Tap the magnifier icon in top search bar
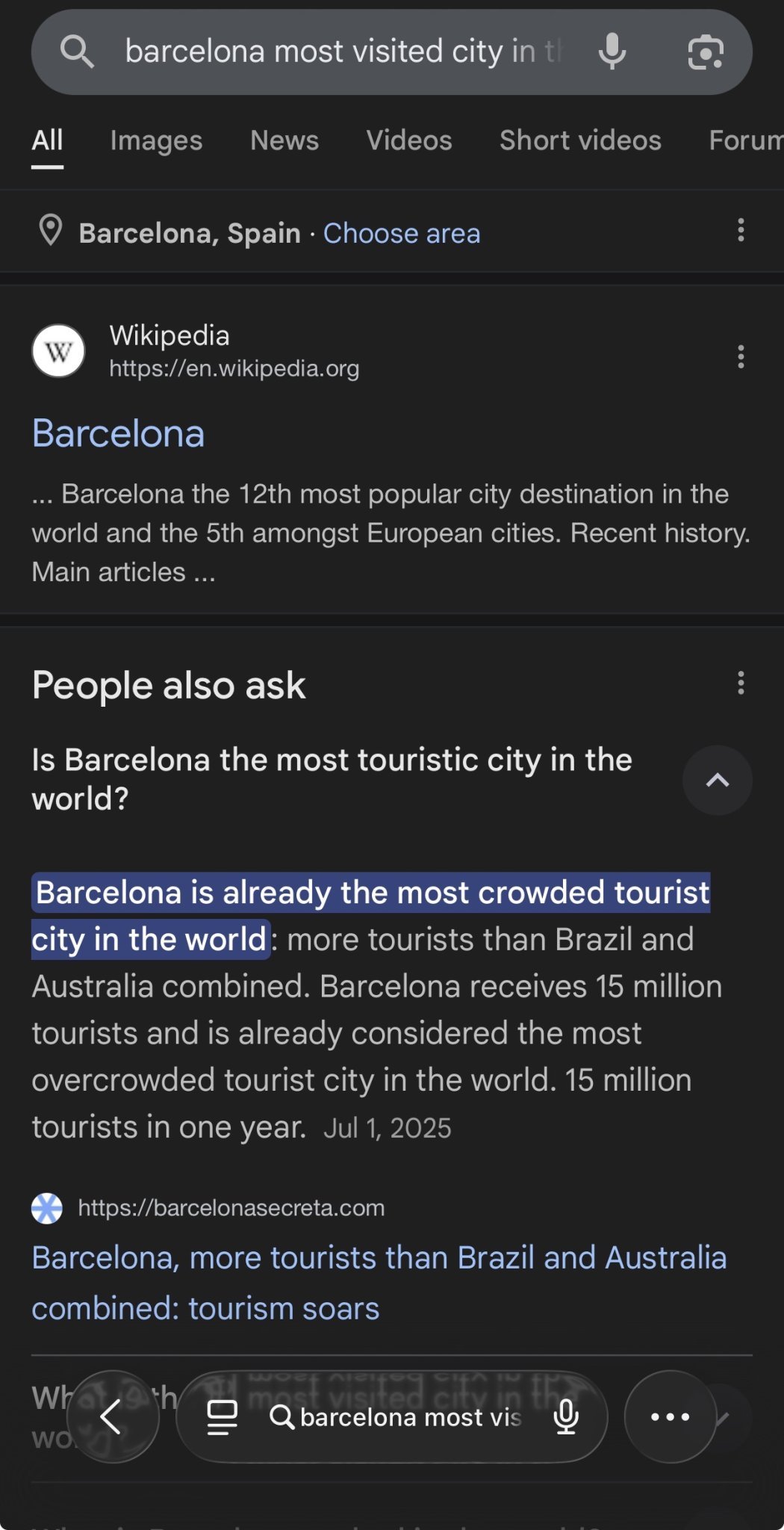This screenshot has width=784, height=1530. 77,52
